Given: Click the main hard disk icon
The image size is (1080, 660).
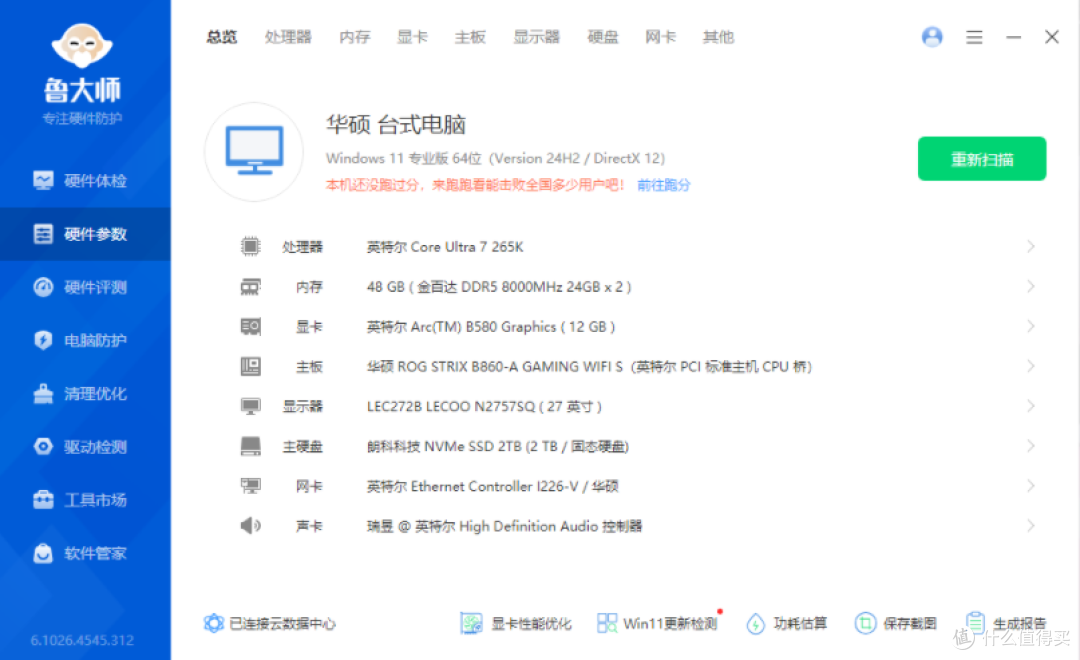Looking at the screenshot, I should 250,446.
